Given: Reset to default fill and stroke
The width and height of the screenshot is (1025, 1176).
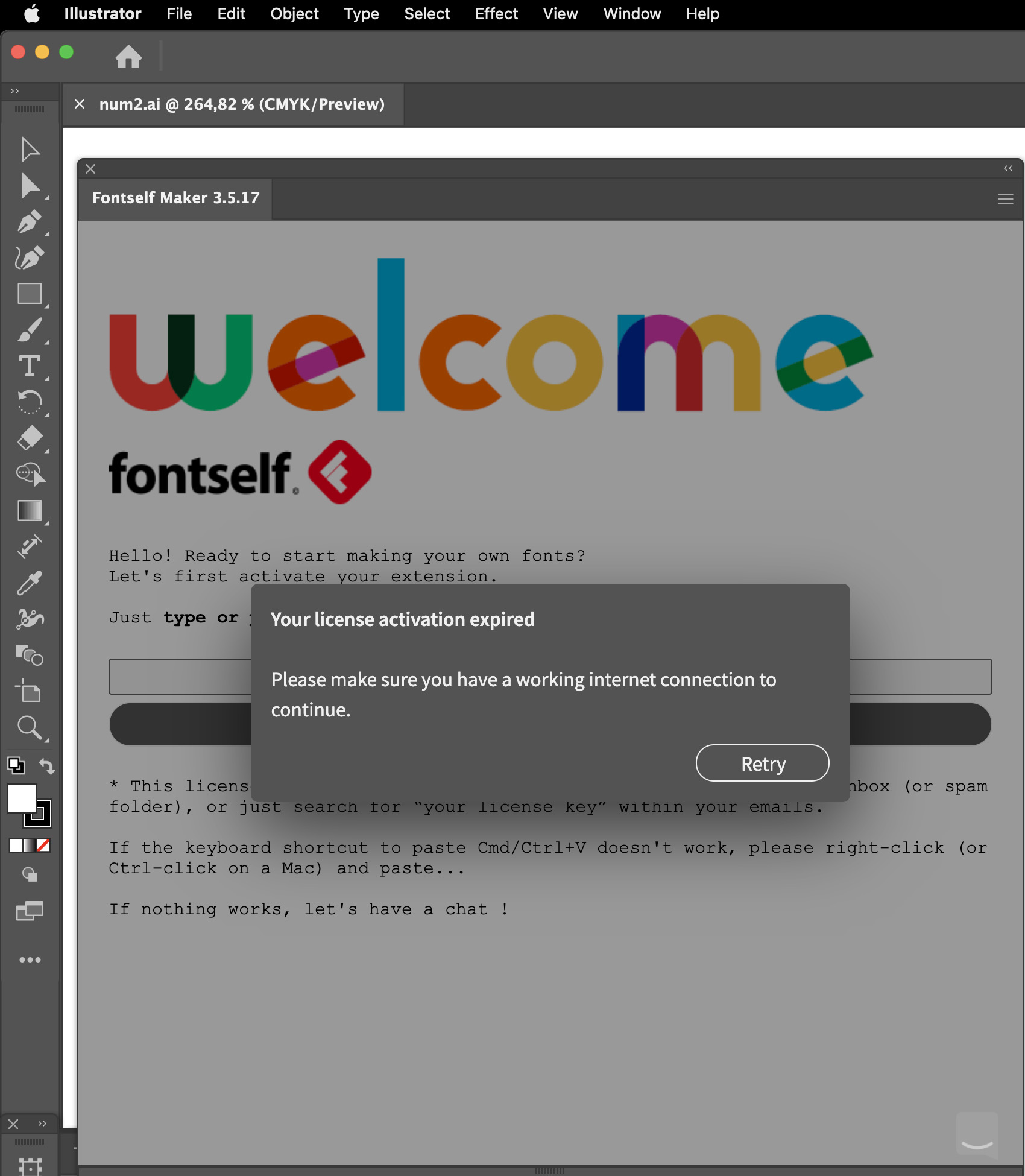Looking at the screenshot, I should [x=16, y=766].
